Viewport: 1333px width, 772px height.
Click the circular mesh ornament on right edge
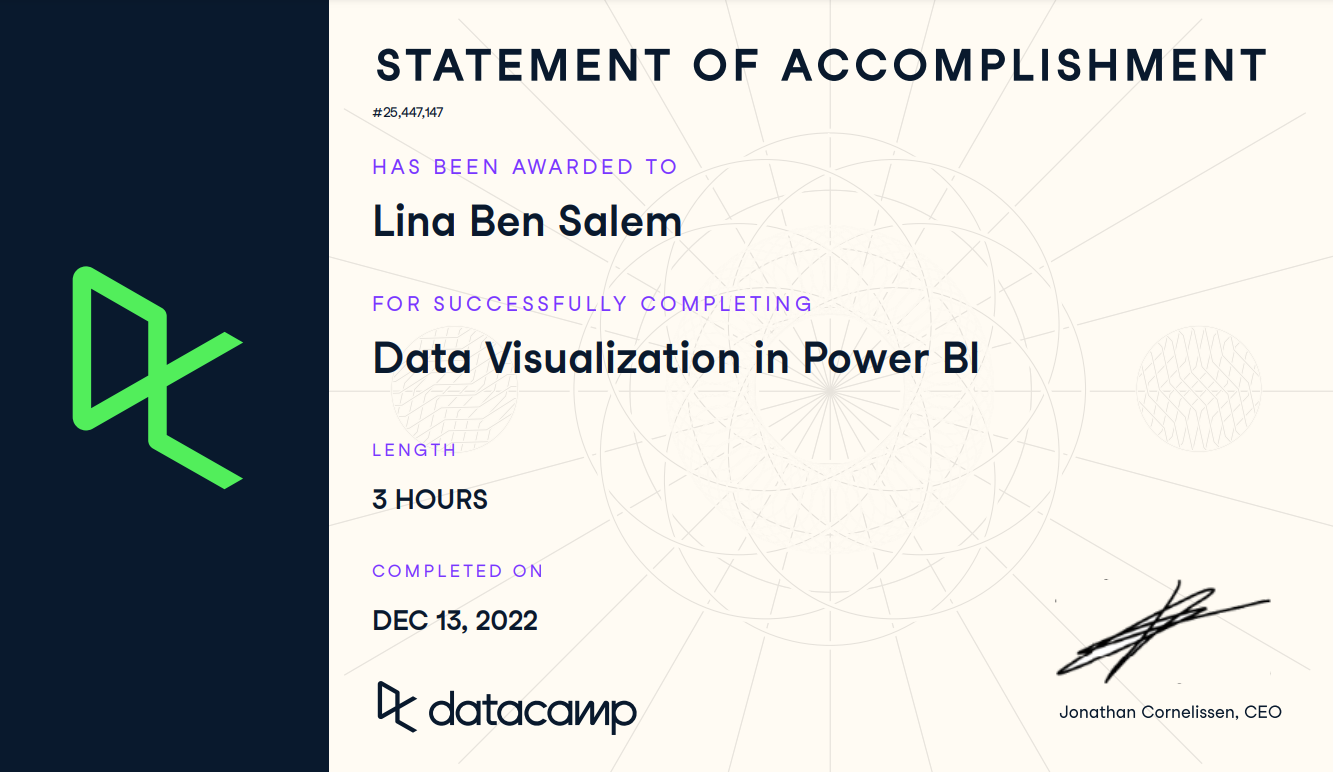(1199, 389)
